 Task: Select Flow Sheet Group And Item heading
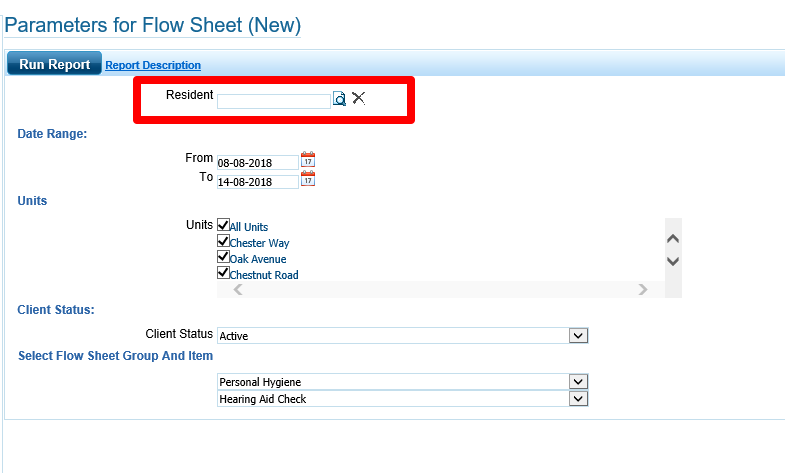[x=116, y=356]
